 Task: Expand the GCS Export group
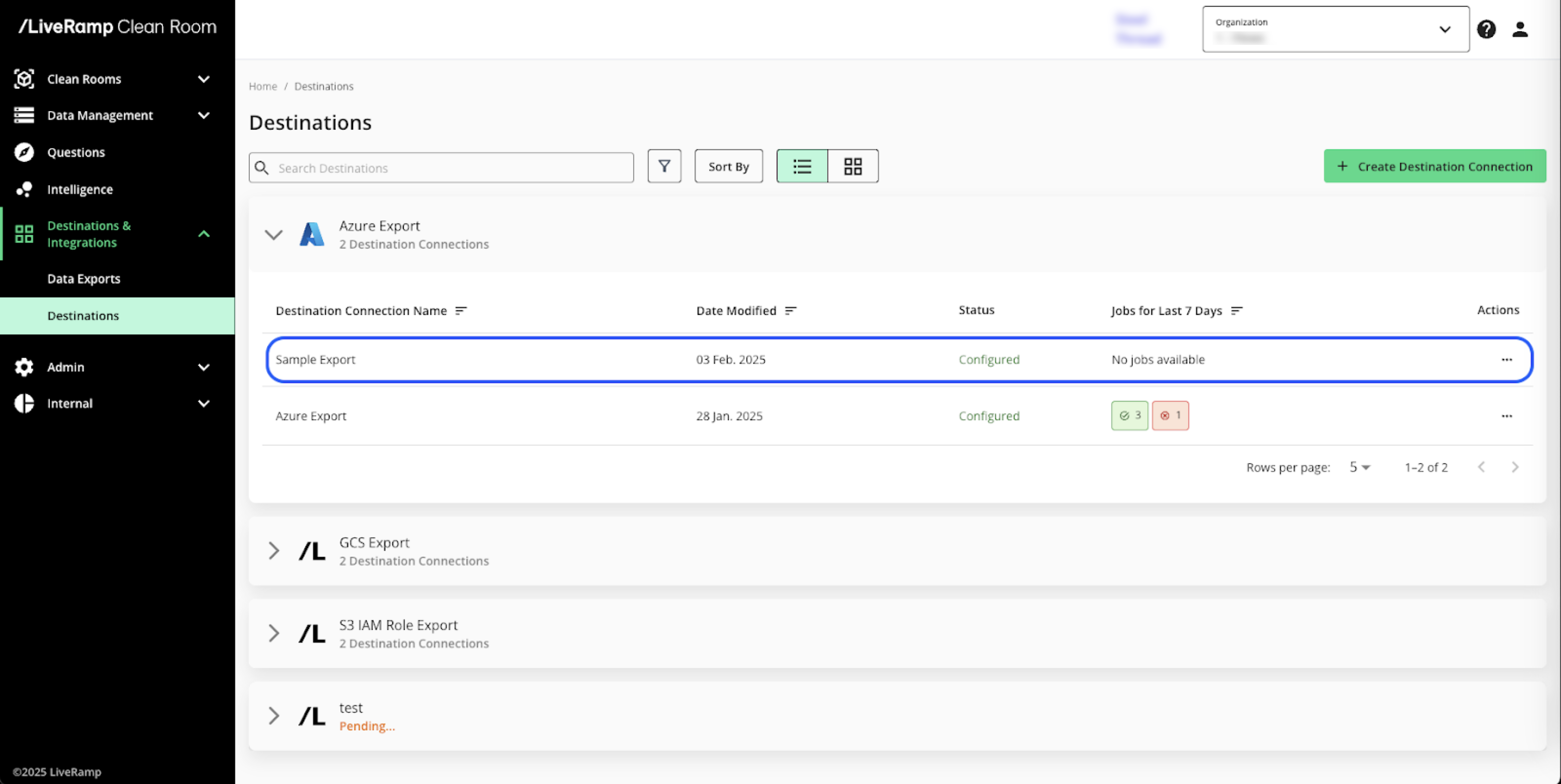point(274,551)
